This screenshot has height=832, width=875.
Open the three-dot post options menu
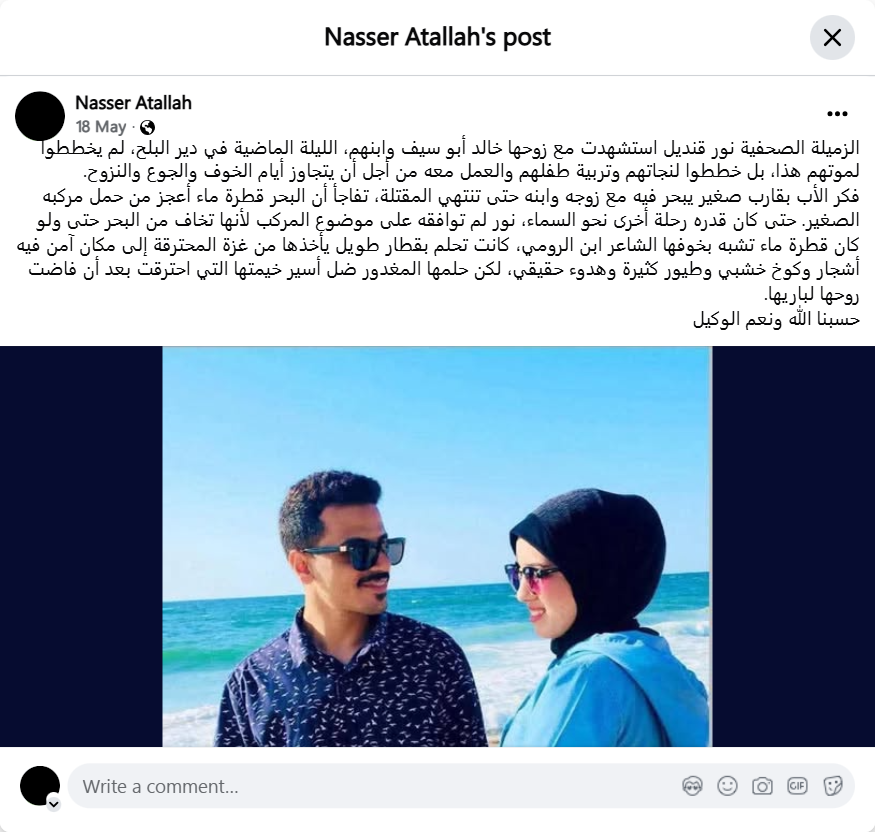pos(837,114)
